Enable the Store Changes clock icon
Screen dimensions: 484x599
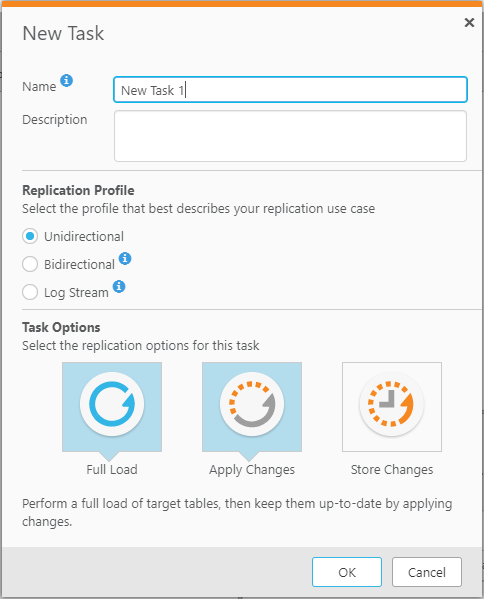(x=392, y=404)
